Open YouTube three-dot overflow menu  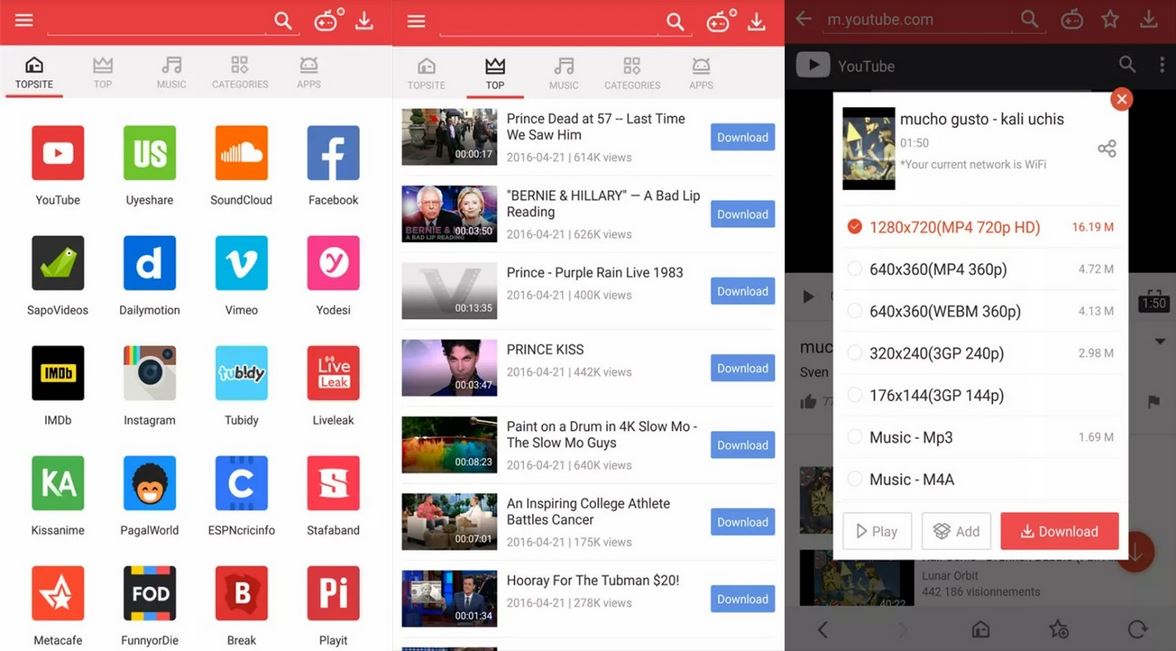1162,64
